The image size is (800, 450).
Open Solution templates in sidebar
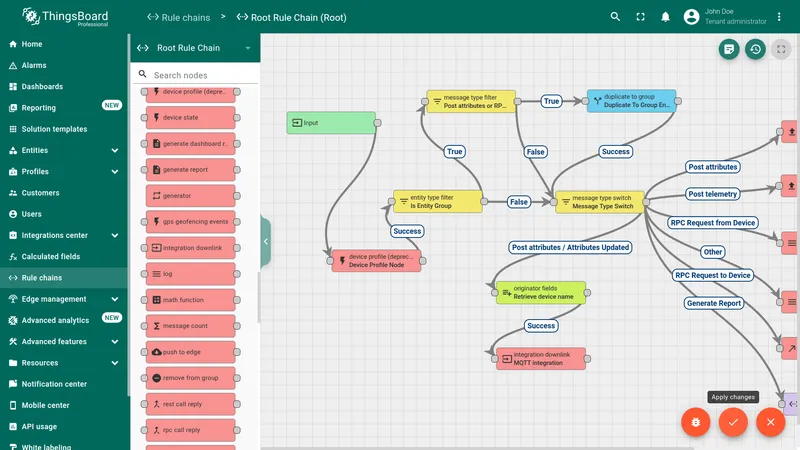click(64, 129)
